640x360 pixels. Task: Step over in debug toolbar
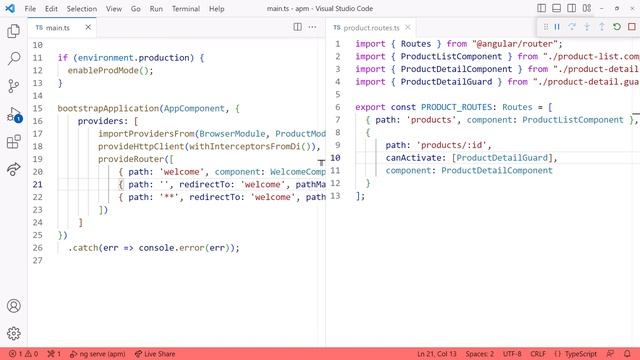tap(572, 27)
